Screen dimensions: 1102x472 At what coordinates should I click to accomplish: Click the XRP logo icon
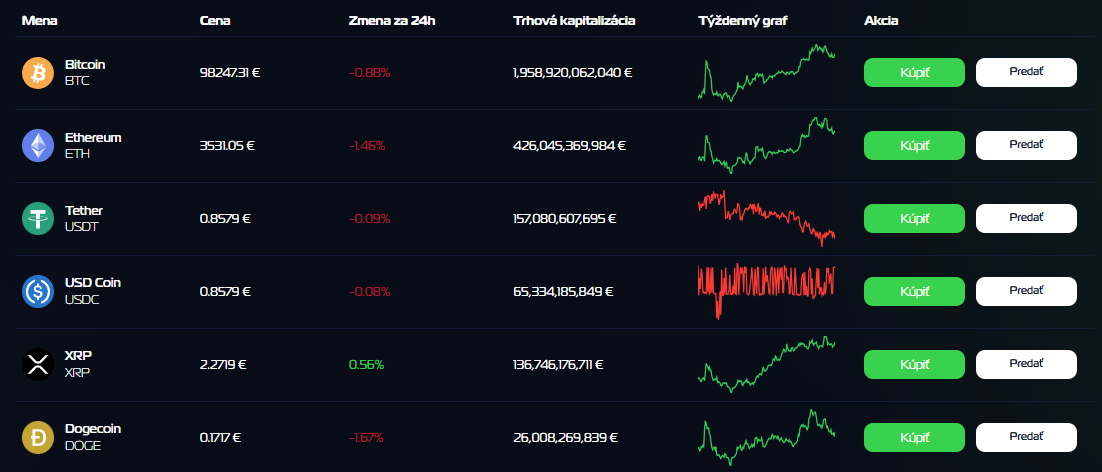38,364
